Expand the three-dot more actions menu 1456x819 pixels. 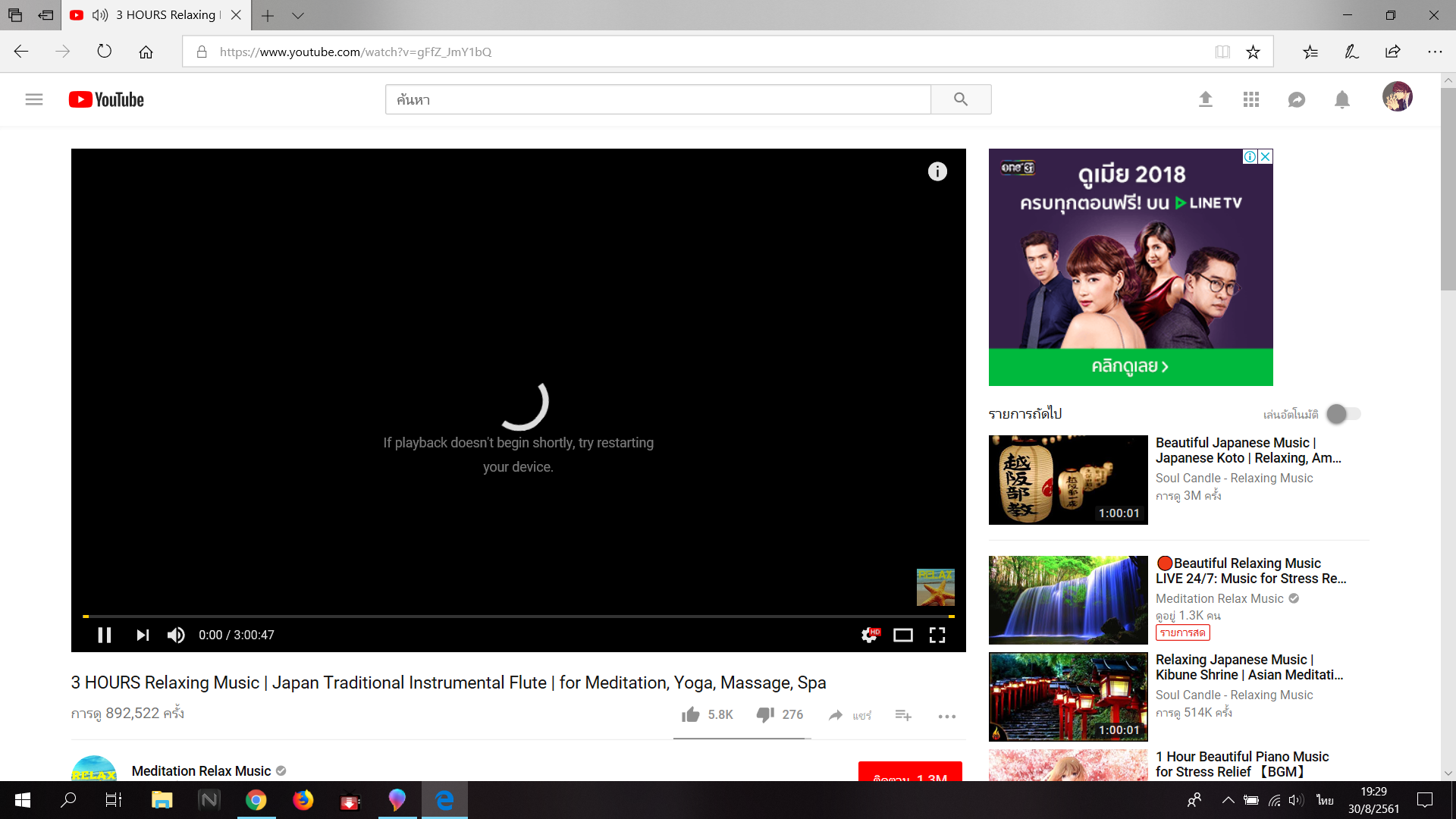[946, 716]
